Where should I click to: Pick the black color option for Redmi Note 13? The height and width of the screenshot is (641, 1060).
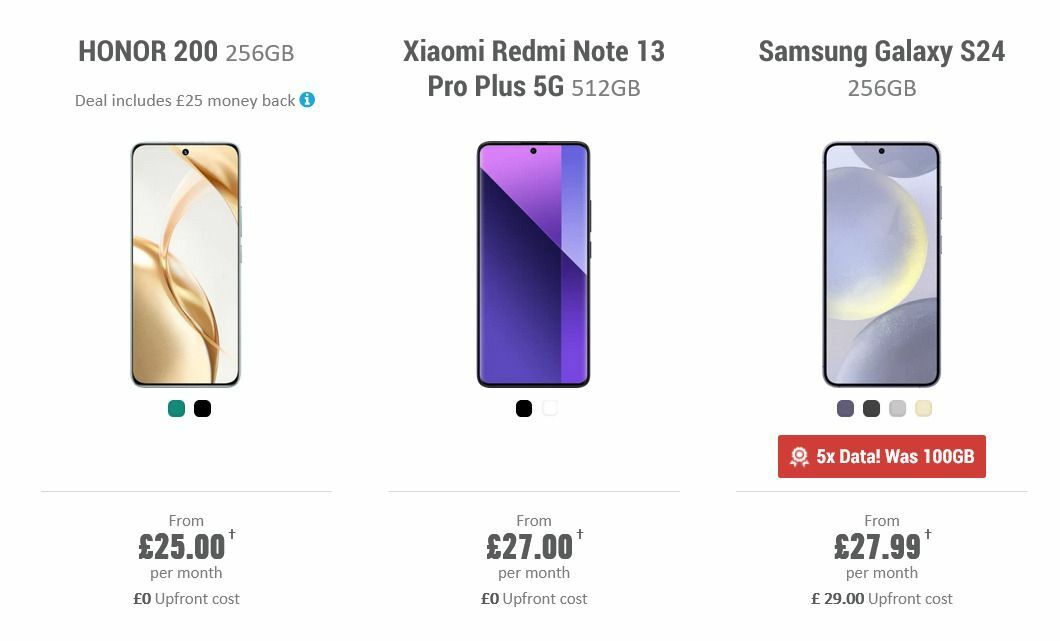tap(523, 408)
